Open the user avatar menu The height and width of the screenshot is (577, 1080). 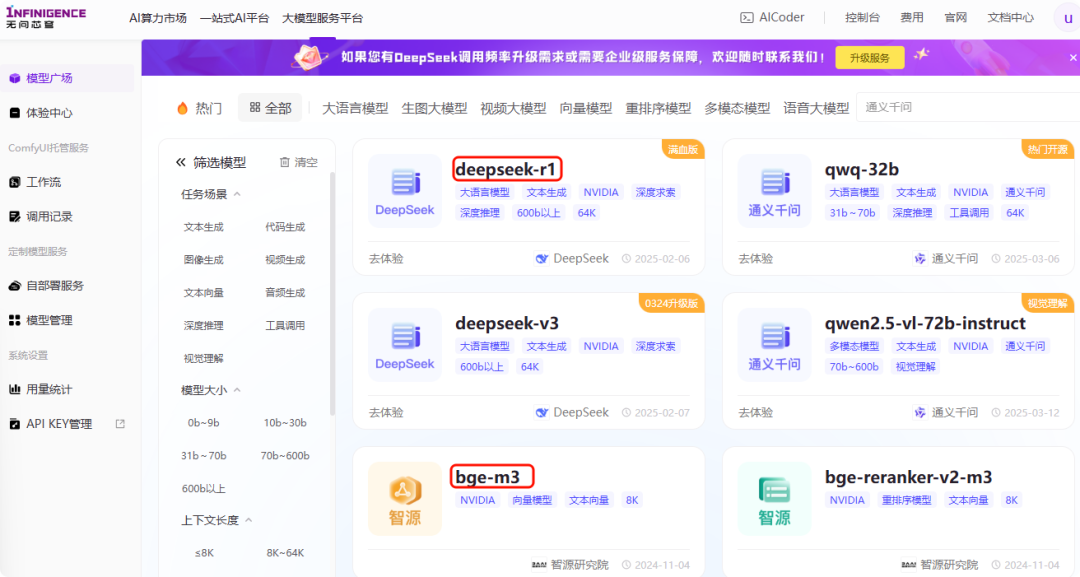[x=1068, y=19]
